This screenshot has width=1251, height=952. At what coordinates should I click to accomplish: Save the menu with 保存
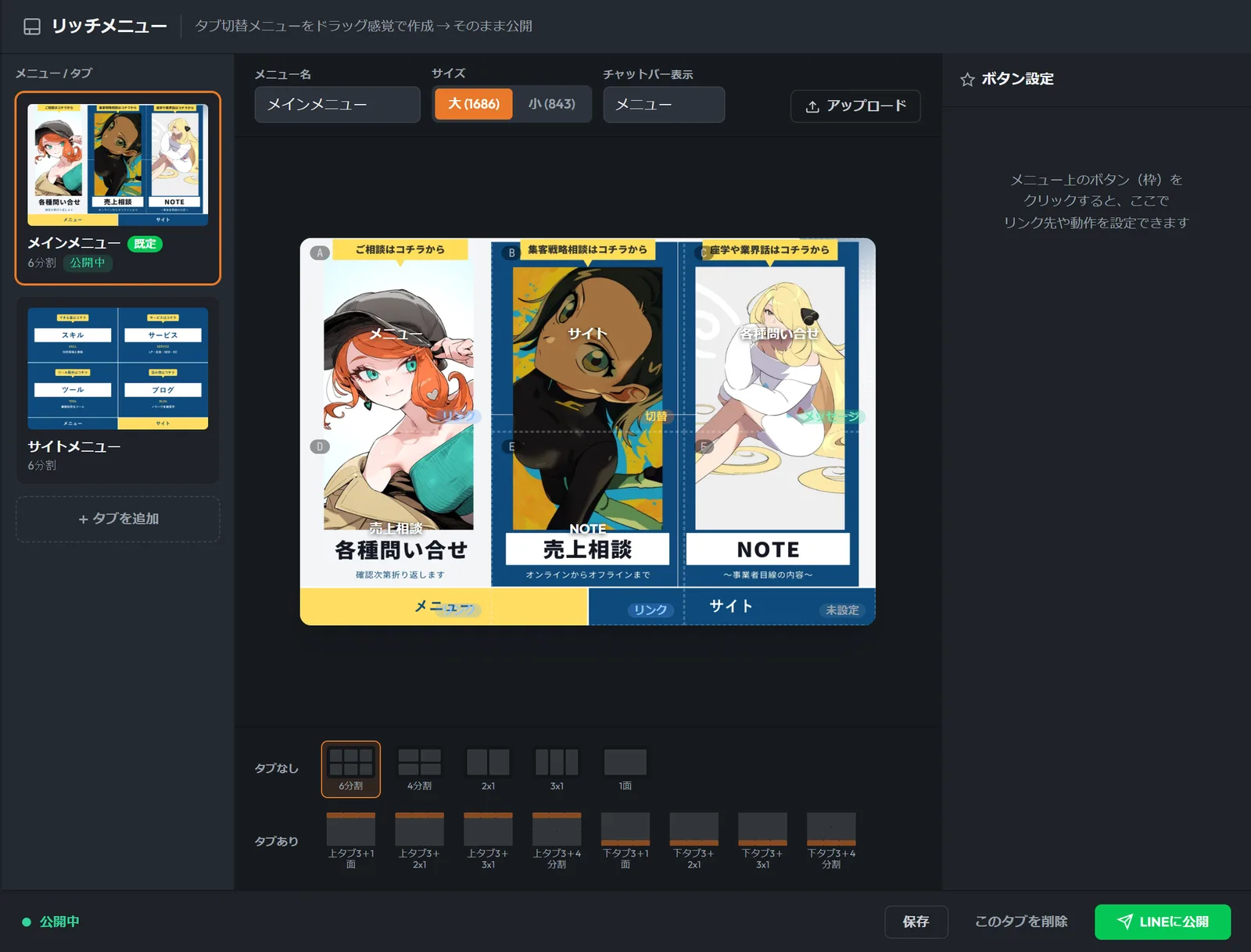point(916,922)
